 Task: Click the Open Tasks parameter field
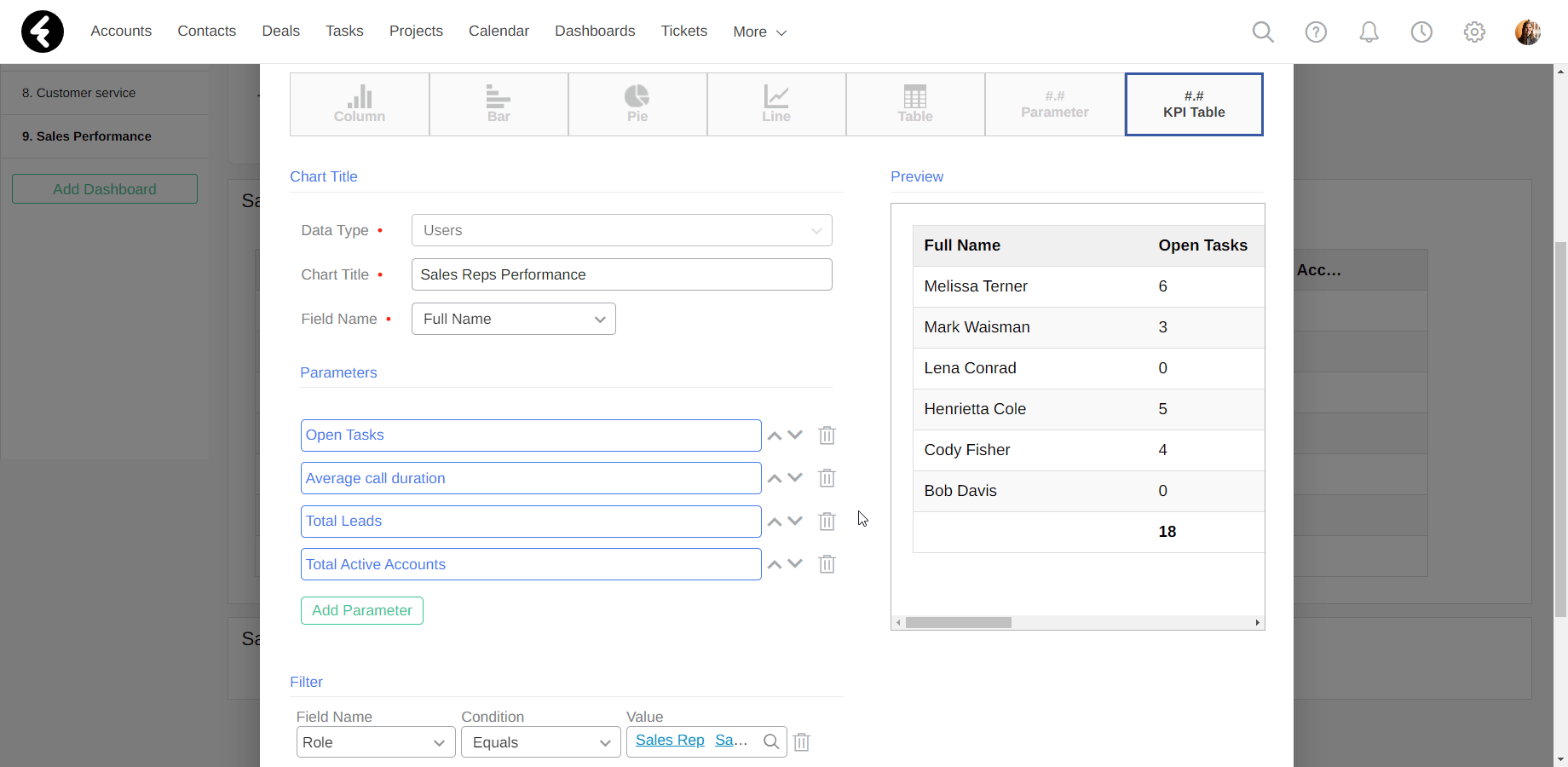point(531,435)
